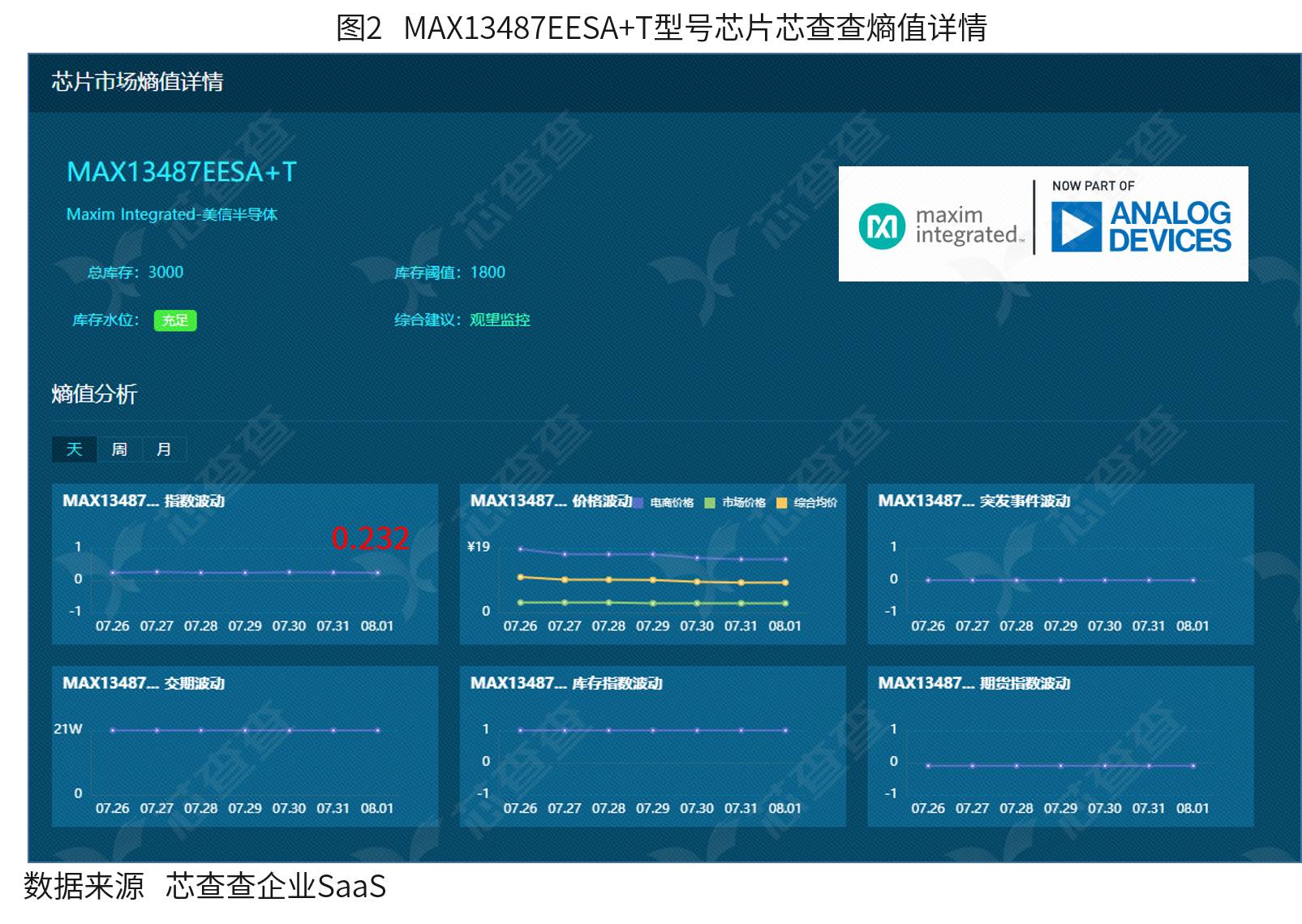Click the 充足 stock level badge
The height and width of the screenshot is (924, 1302).
click(175, 320)
